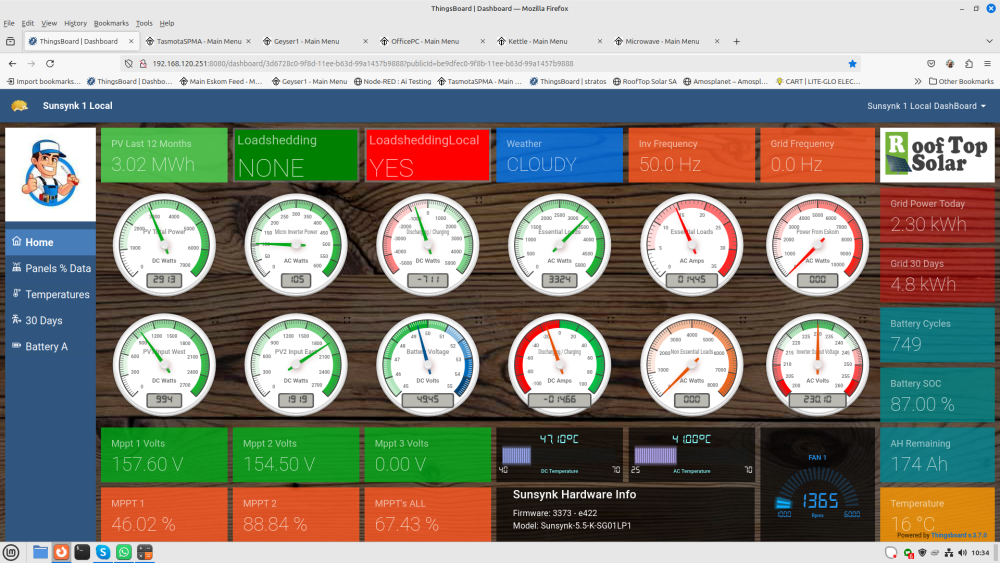Click the Battery SOC 87.00 % card
The height and width of the screenshot is (563, 1000).
click(937, 395)
